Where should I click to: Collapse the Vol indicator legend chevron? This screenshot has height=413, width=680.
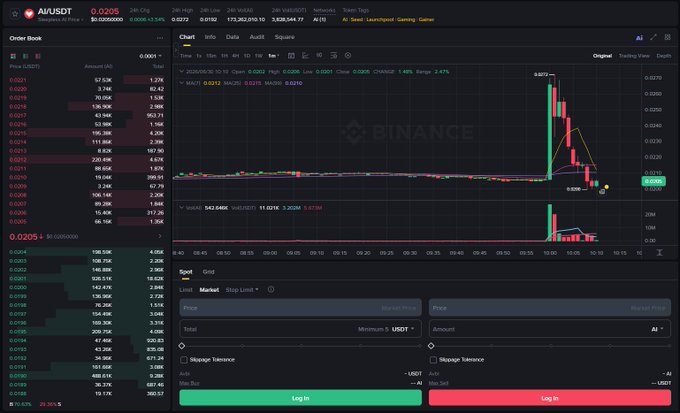(182, 208)
